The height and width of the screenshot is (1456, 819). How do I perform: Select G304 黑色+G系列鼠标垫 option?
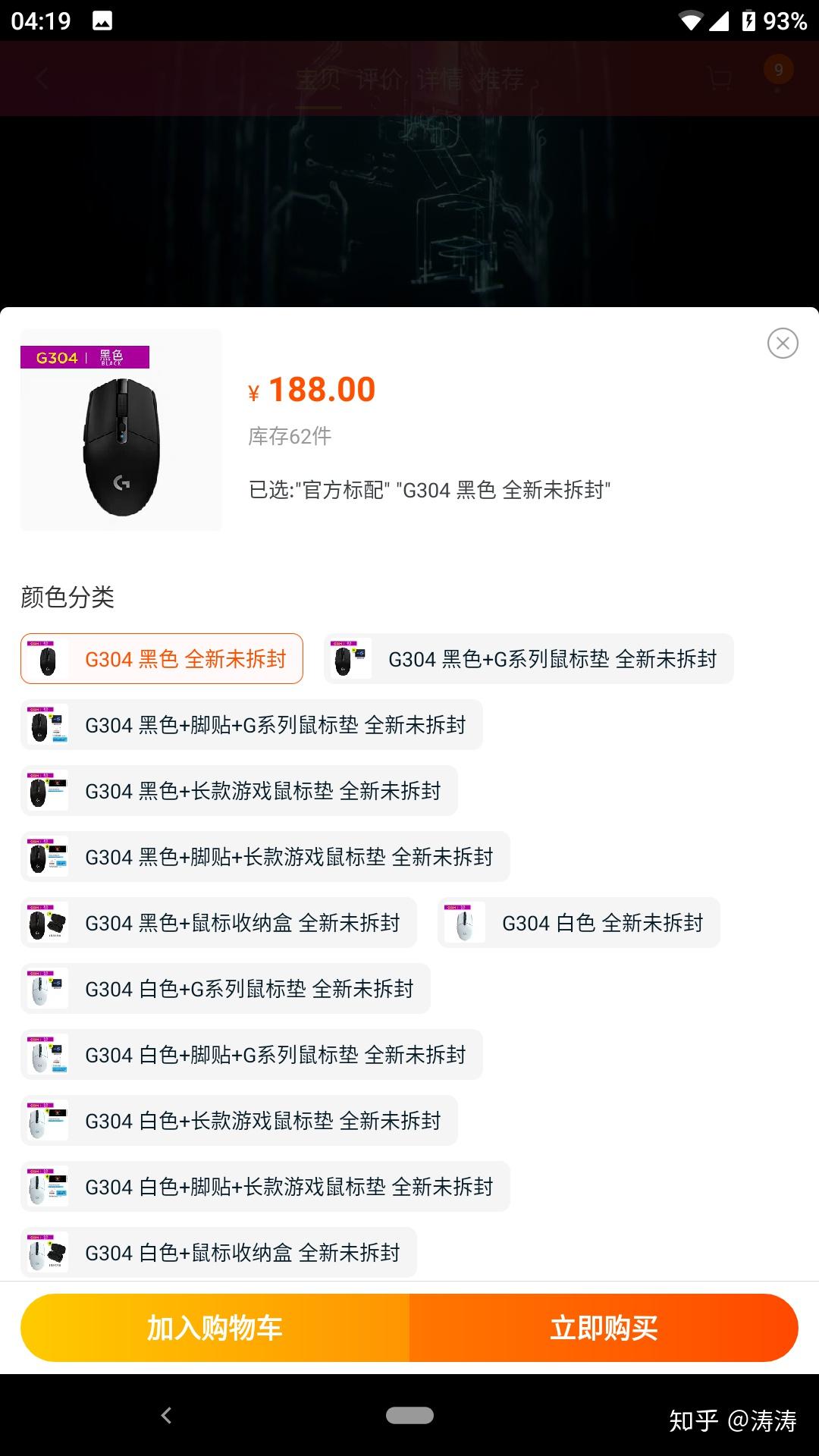(x=529, y=659)
